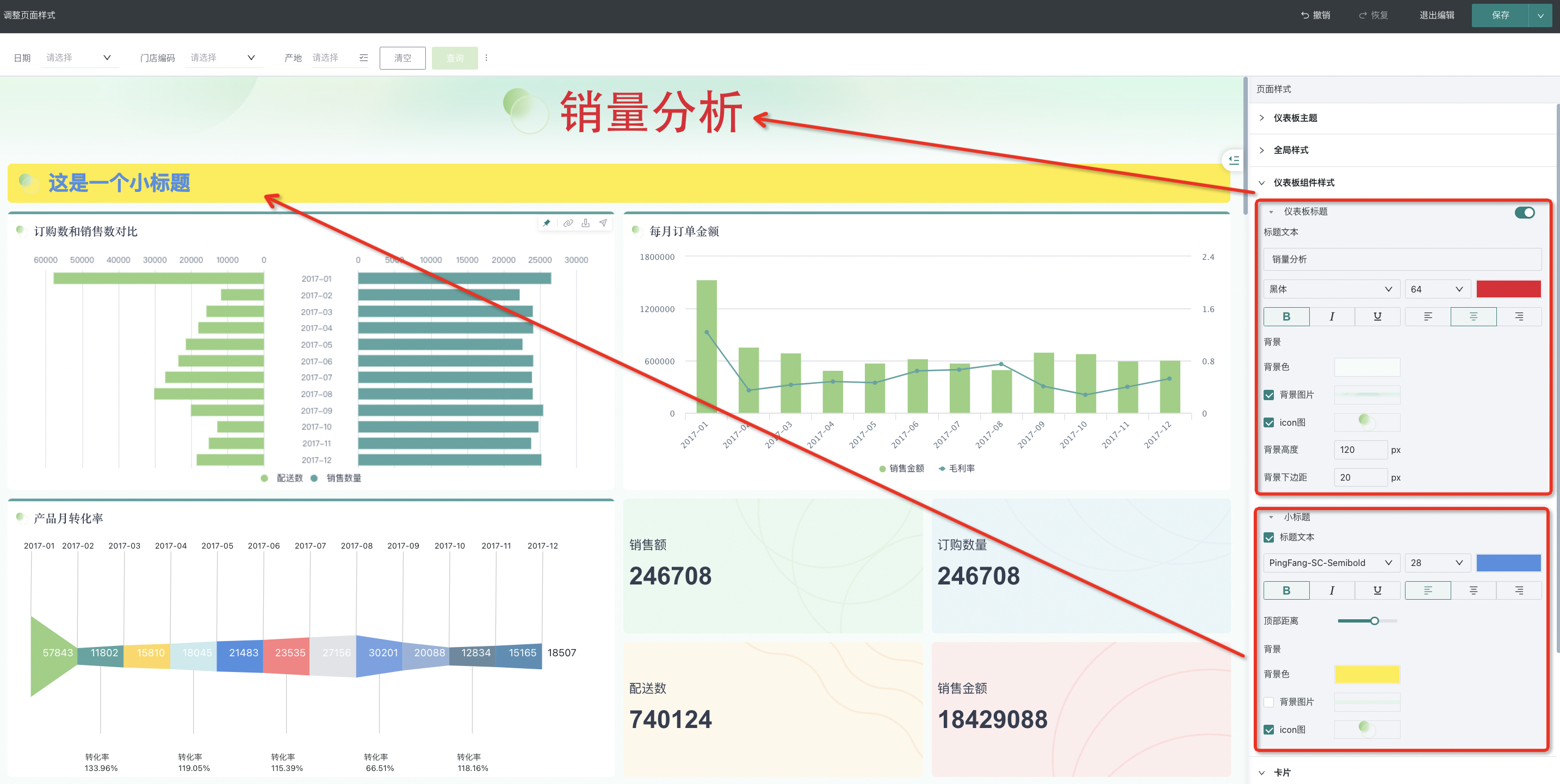Expand the 仪表板主题 section

tap(1295, 118)
